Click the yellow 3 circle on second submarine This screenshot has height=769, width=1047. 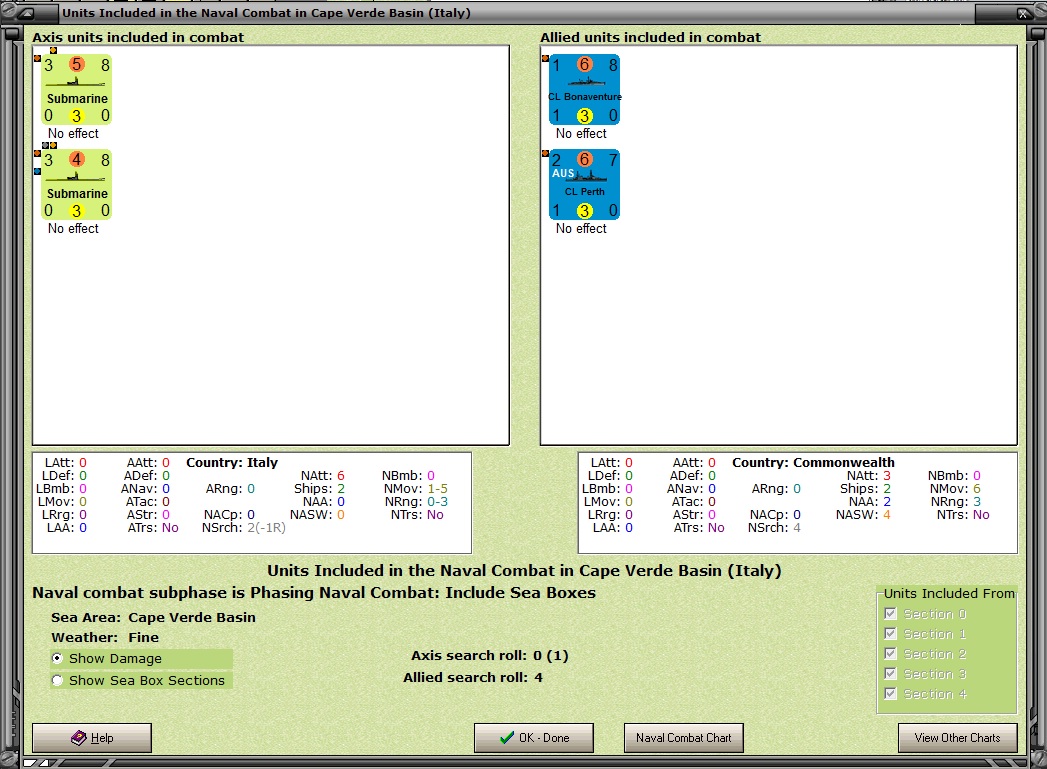(x=76, y=211)
